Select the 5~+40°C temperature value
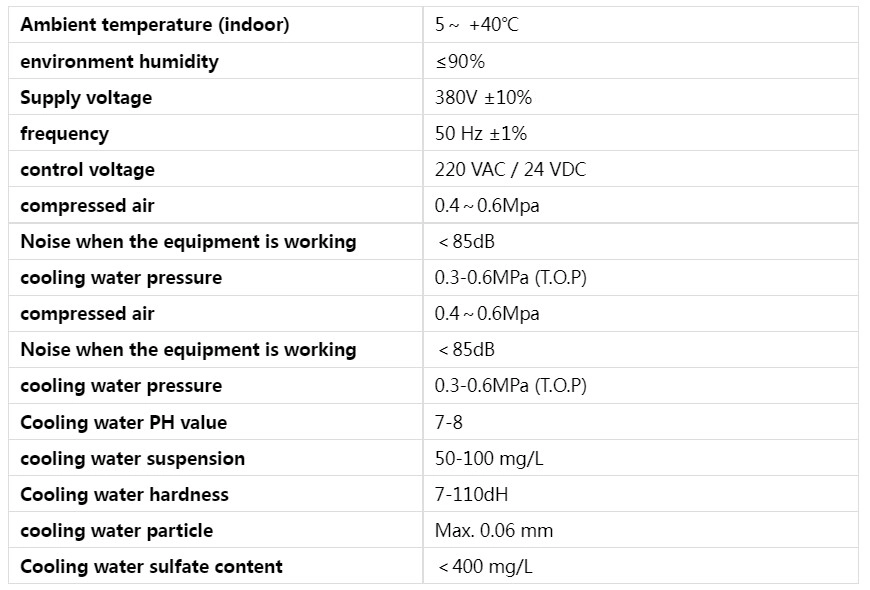The height and width of the screenshot is (590, 870). coord(477,25)
